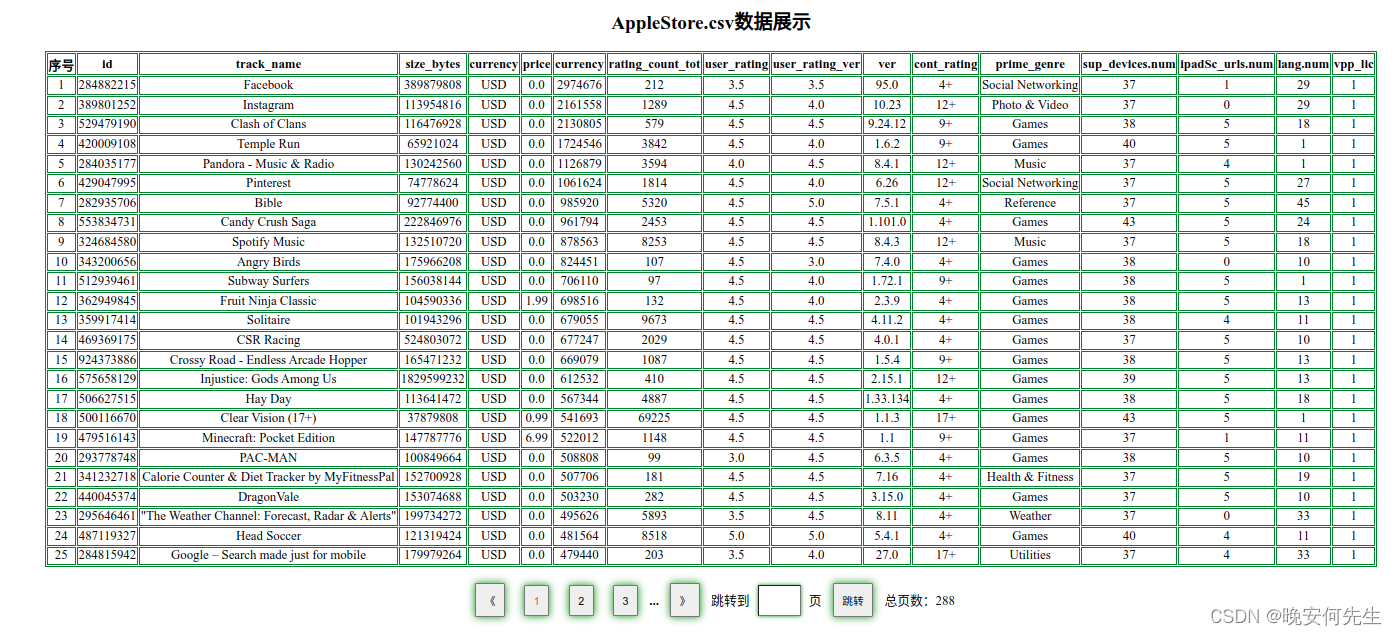Click the Pandora - Music & Radio cell
Viewport: 1397px width, 635px height.
tap(268, 164)
